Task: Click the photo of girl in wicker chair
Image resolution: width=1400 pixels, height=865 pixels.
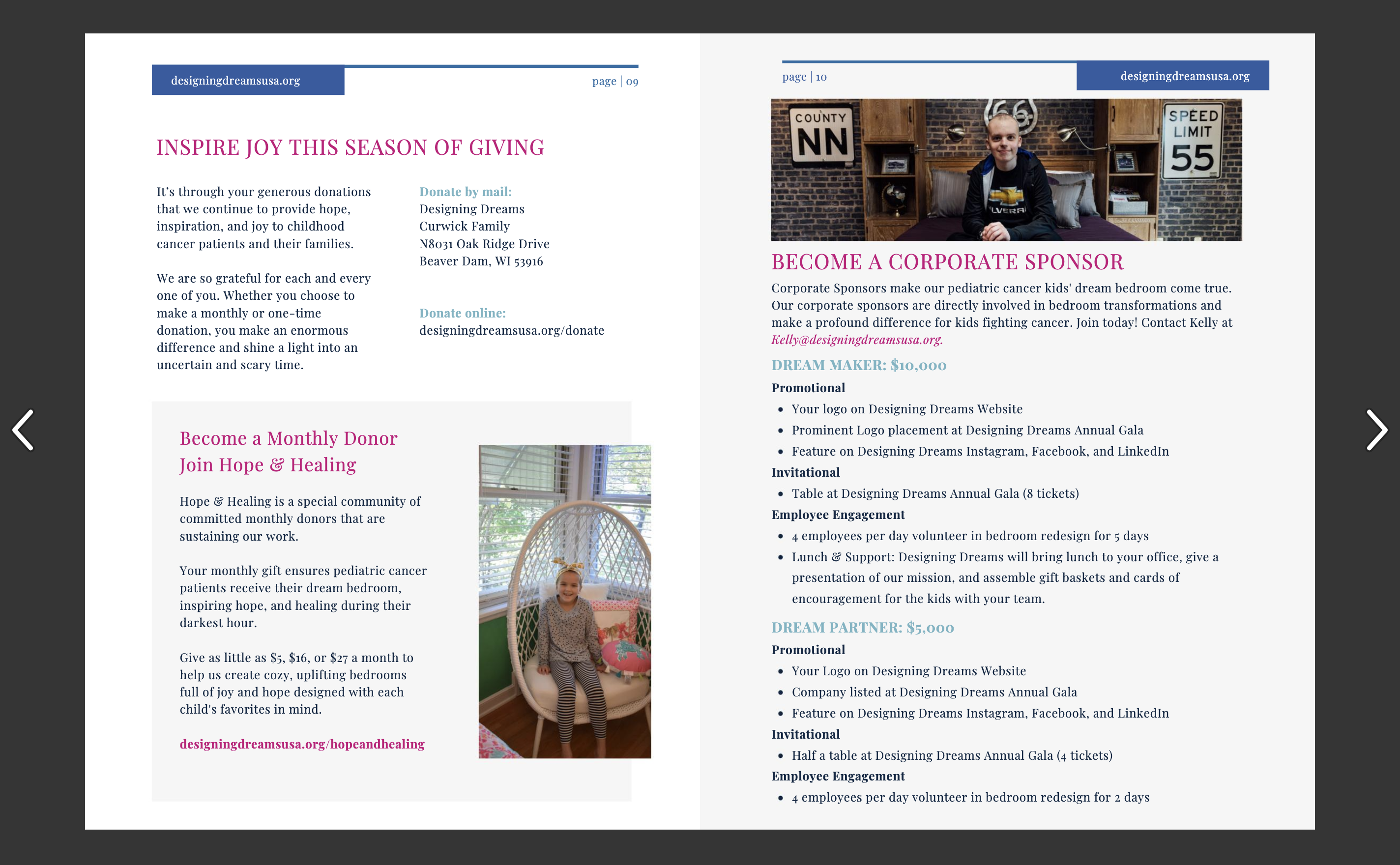Action: point(565,601)
